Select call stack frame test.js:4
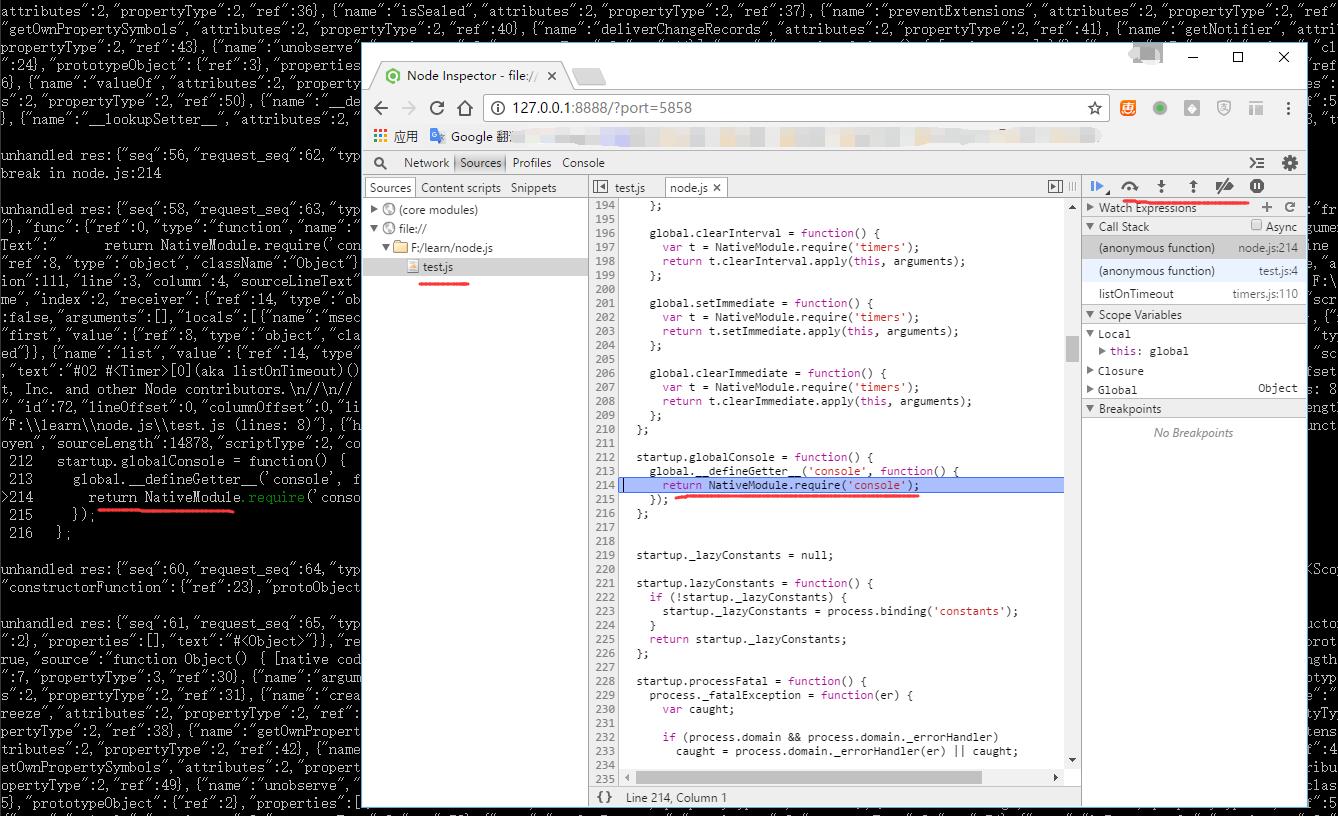 [x=1194, y=271]
